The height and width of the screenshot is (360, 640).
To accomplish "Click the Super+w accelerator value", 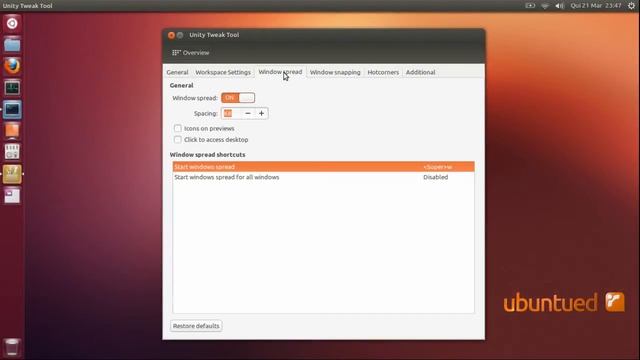I will click(x=438, y=167).
